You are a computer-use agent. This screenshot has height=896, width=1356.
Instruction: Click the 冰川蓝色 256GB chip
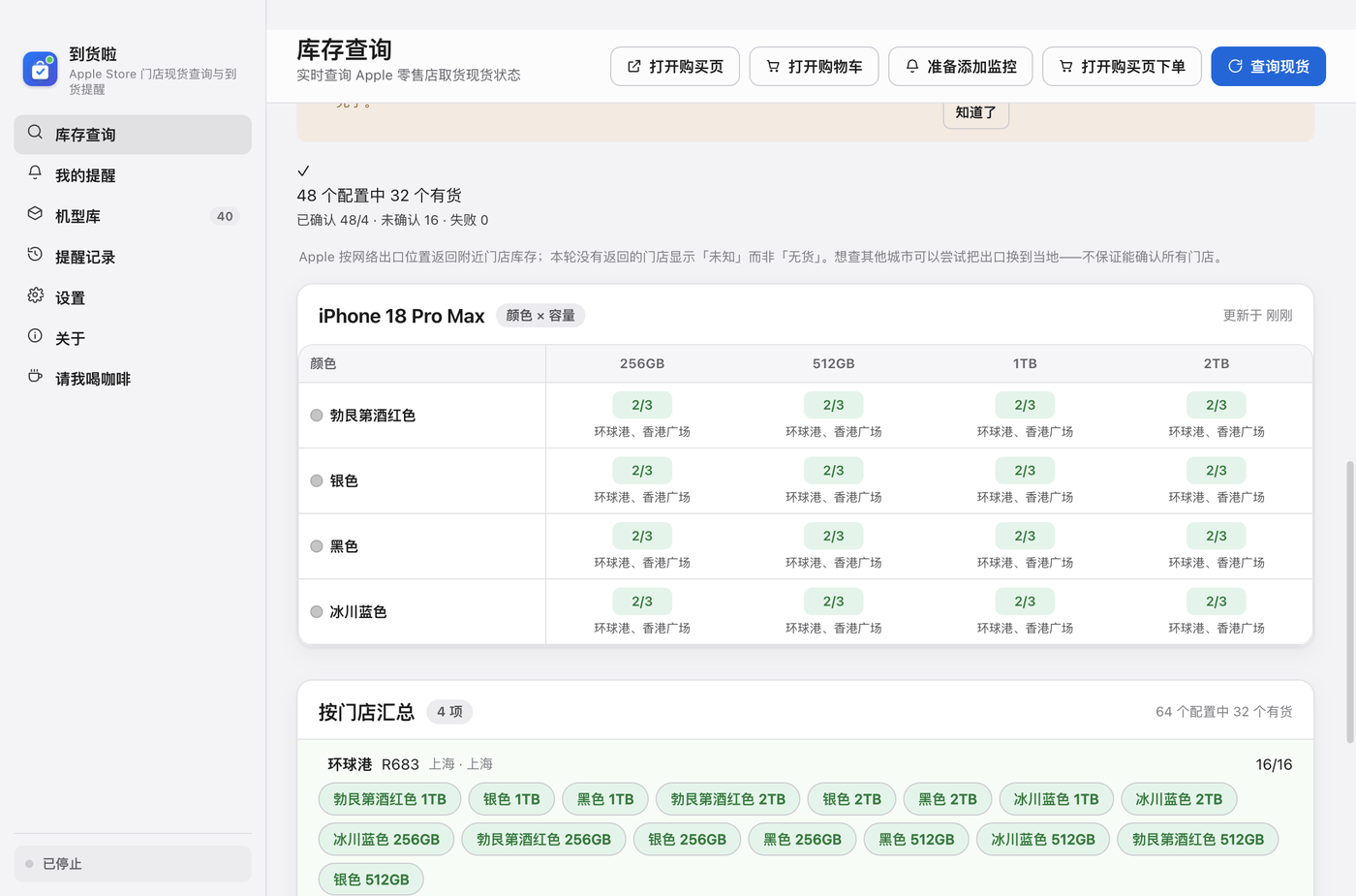(386, 840)
